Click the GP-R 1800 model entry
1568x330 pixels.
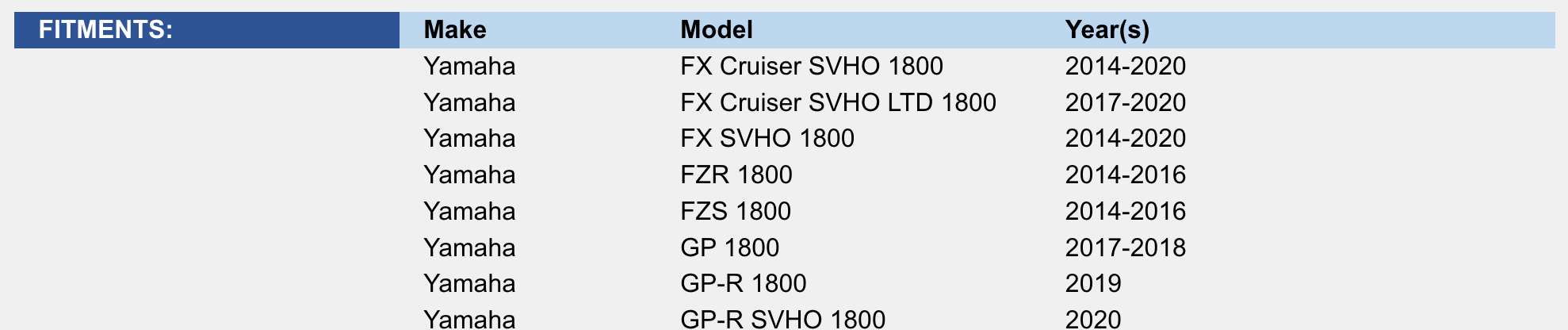click(x=743, y=283)
